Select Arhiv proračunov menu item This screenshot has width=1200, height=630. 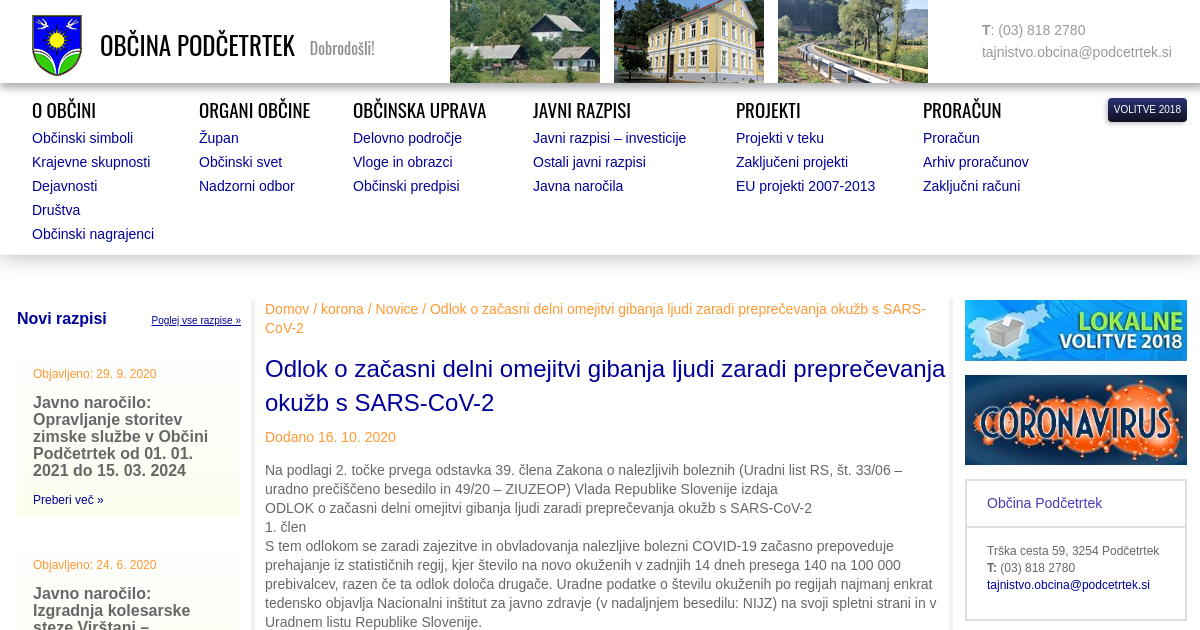(x=975, y=162)
